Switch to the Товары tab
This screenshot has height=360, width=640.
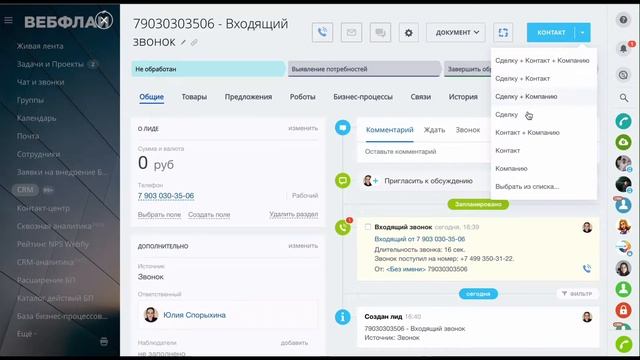coord(194,97)
